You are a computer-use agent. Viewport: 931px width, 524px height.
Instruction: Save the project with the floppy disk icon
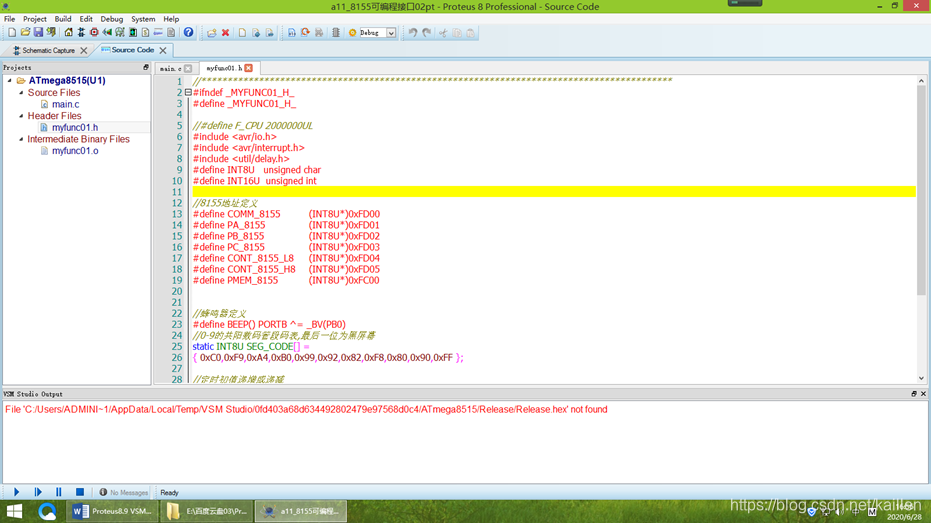click(38, 33)
